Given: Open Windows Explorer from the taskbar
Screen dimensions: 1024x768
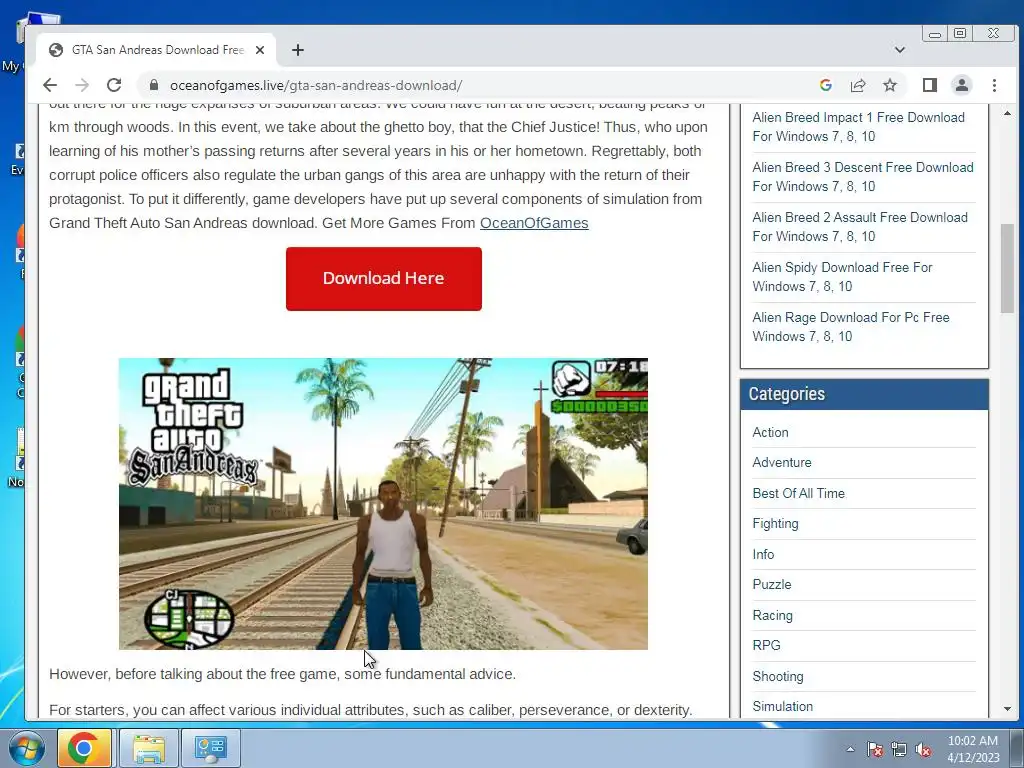Looking at the screenshot, I should click(x=149, y=748).
